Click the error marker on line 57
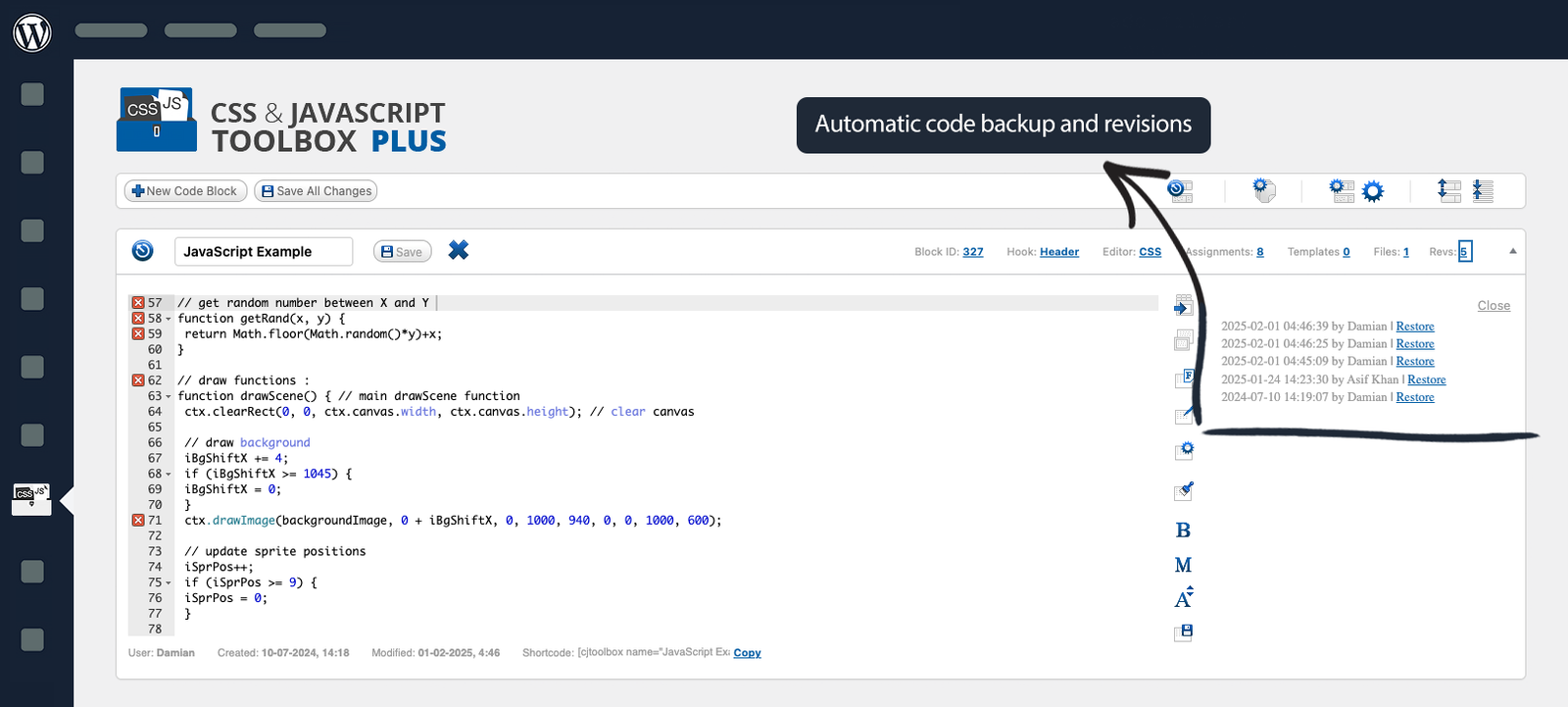Image resolution: width=1568 pixels, height=707 pixels. coord(138,303)
